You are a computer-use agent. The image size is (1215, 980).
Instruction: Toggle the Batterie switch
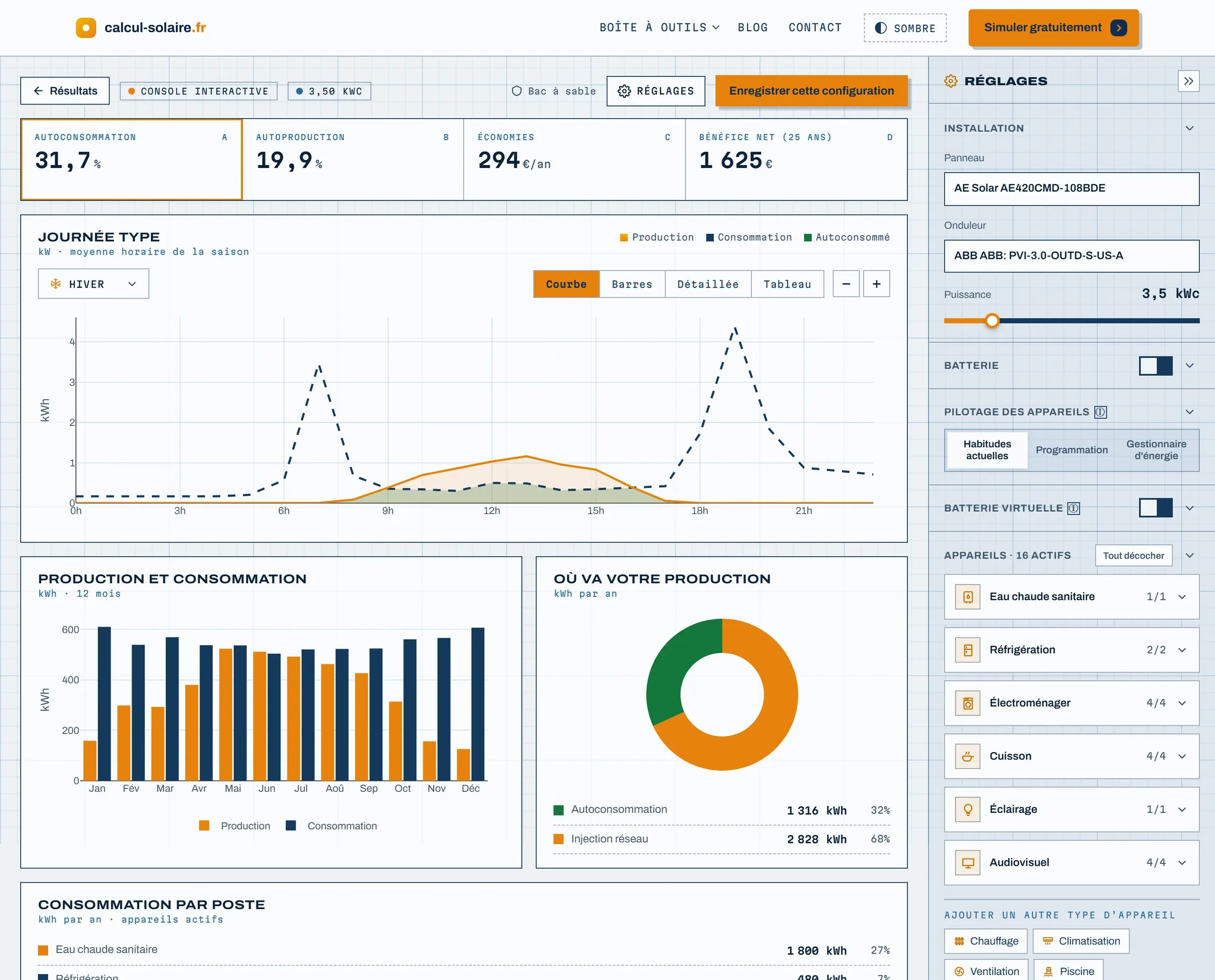(x=1155, y=366)
